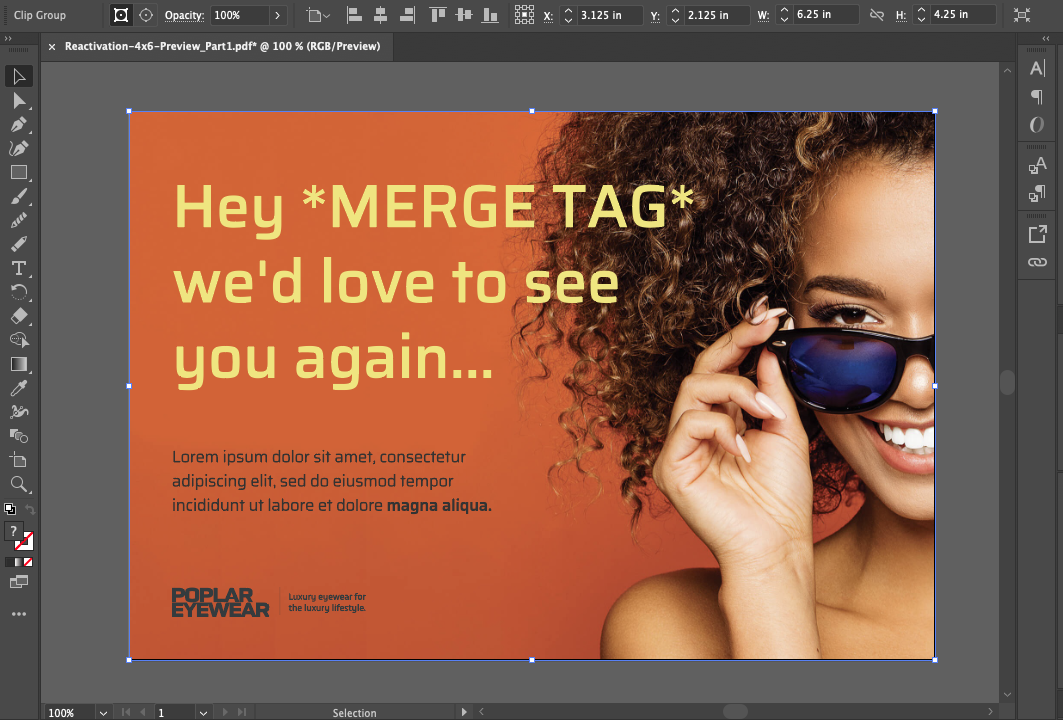
Task: Switch to the Reactivation-4x6-Preview_Part1.pdf tab
Action: [220, 46]
